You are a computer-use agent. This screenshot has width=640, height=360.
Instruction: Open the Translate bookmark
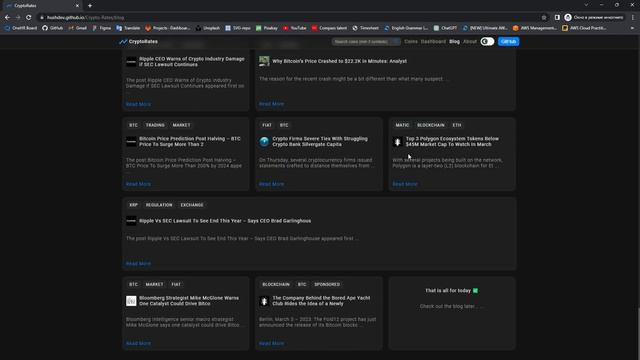[x=128, y=28]
